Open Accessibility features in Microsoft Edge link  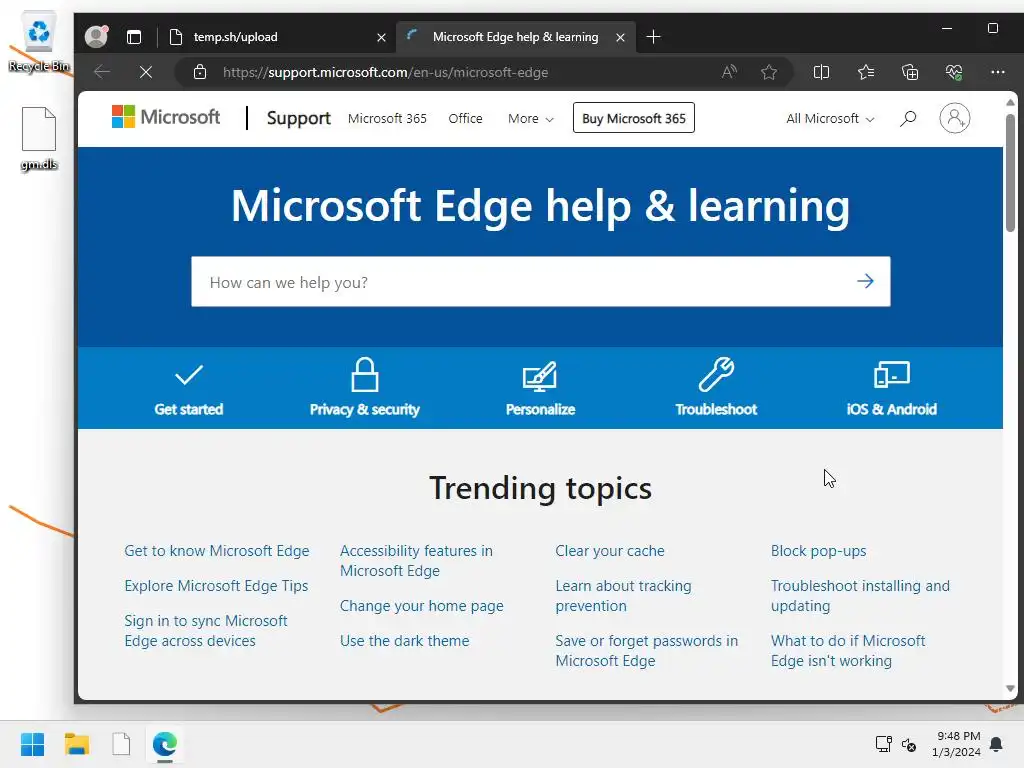tap(416, 560)
